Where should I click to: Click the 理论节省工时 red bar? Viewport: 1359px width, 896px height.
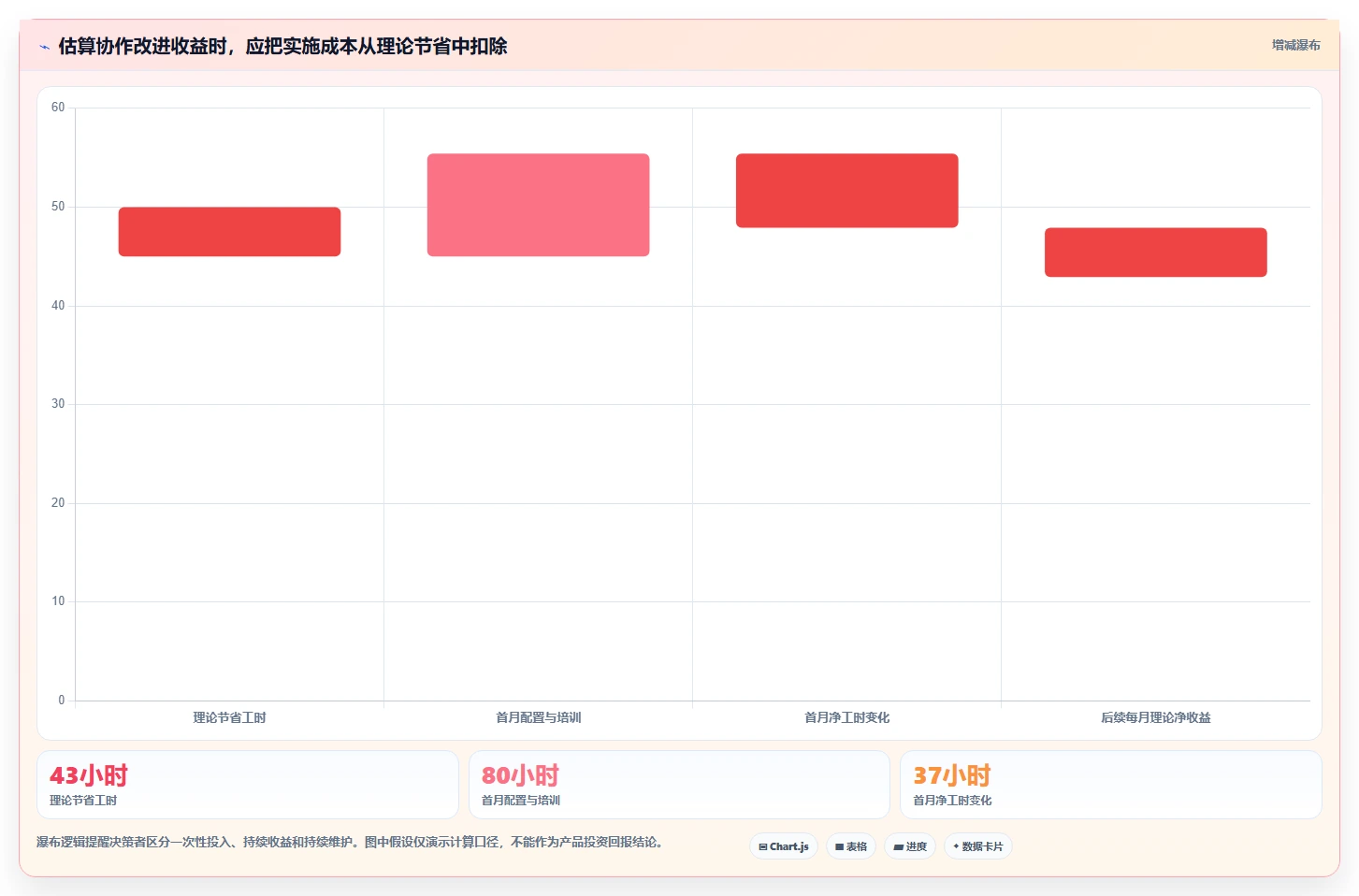(229, 232)
